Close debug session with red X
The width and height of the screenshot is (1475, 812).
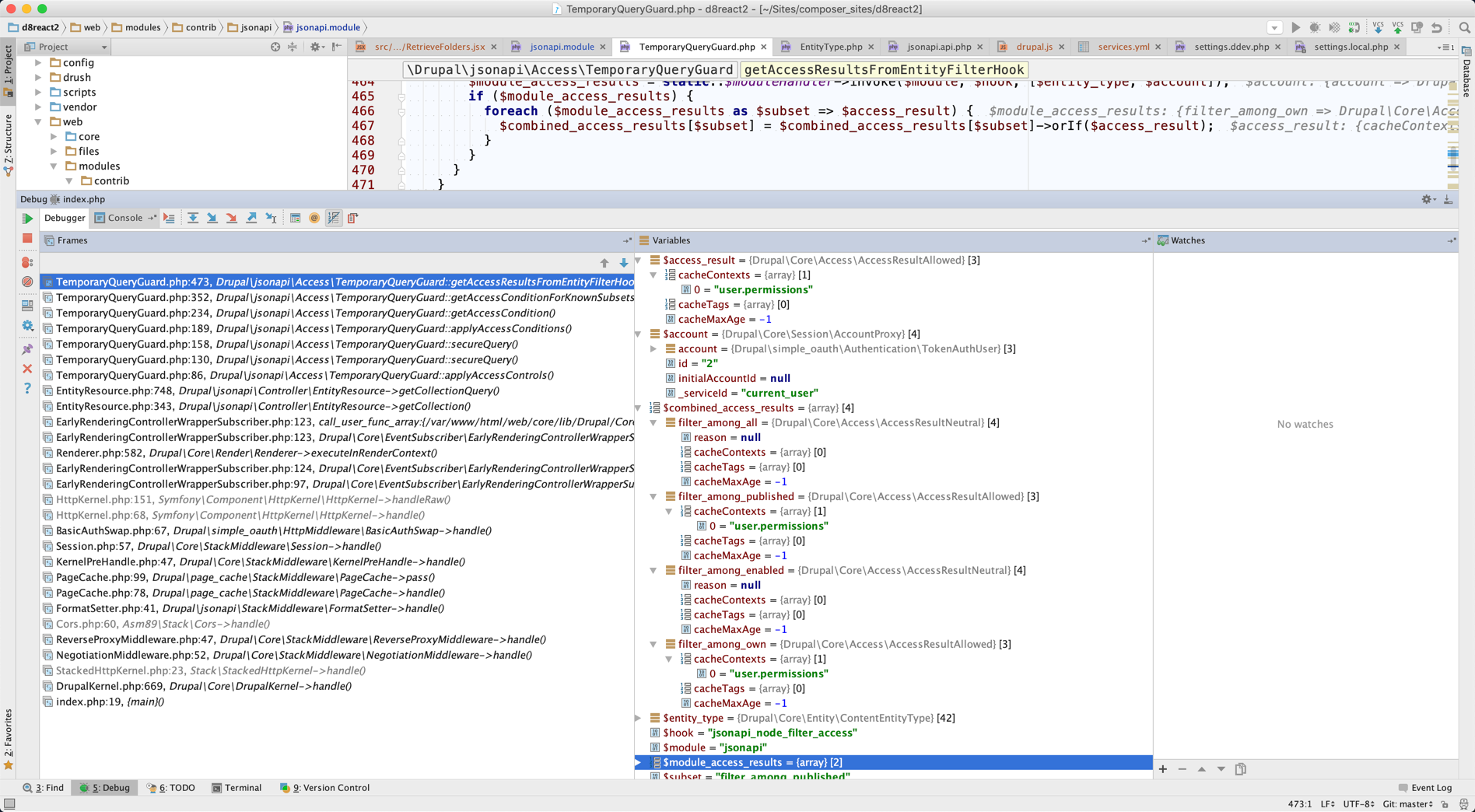click(x=28, y=369)
